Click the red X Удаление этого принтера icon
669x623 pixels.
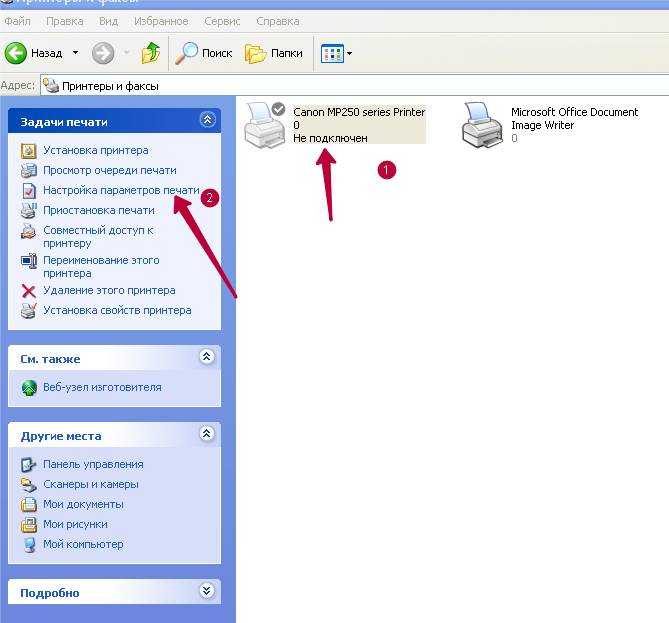29,291
